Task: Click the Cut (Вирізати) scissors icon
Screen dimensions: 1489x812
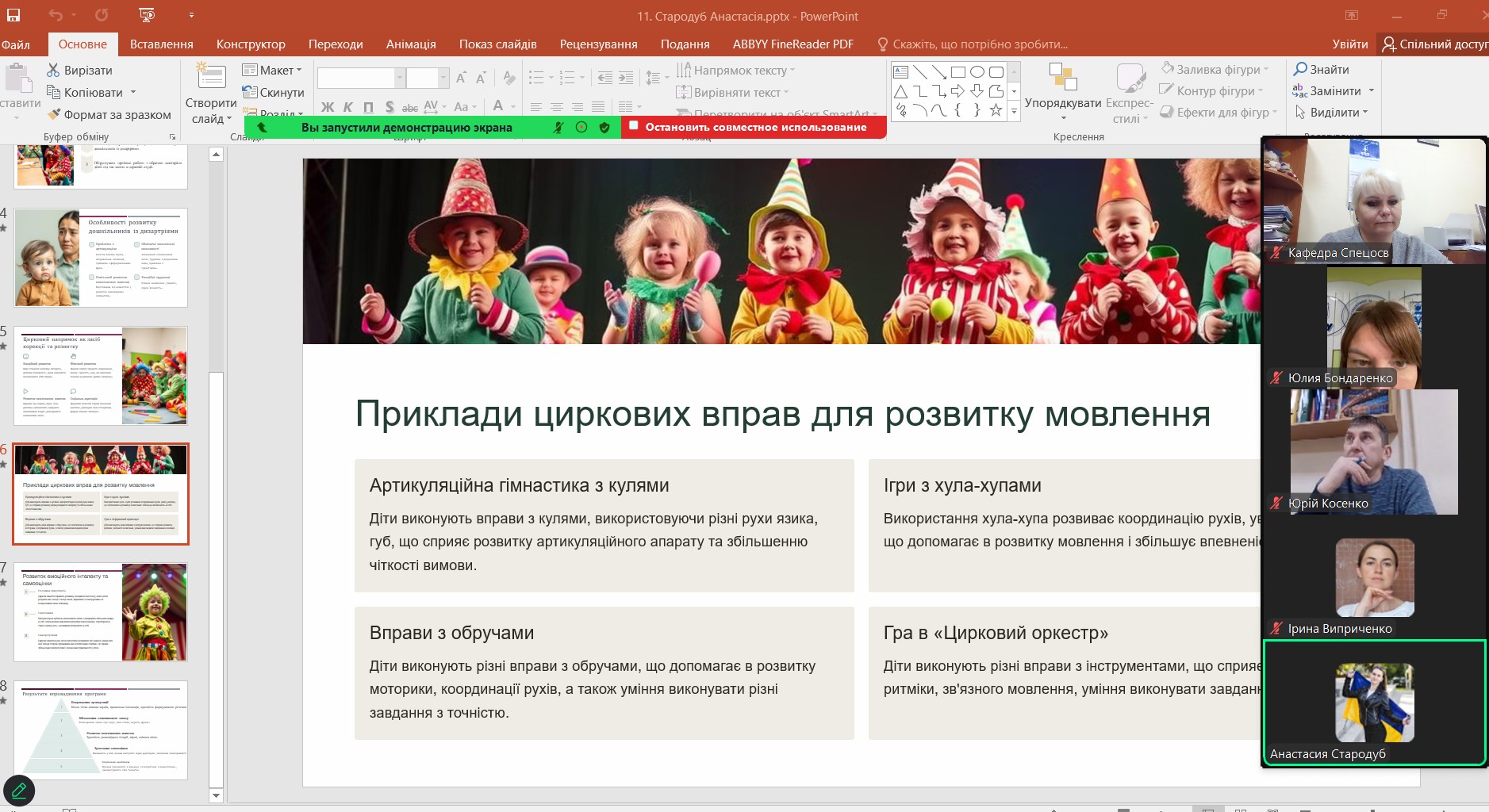Action: 53,71
